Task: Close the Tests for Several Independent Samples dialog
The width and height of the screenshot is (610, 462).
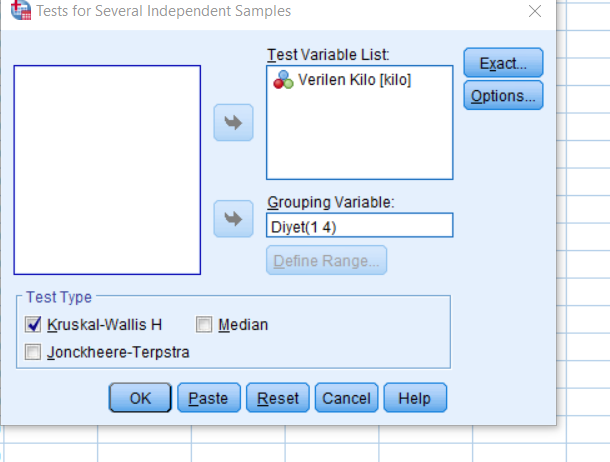Action: point(534,12)
